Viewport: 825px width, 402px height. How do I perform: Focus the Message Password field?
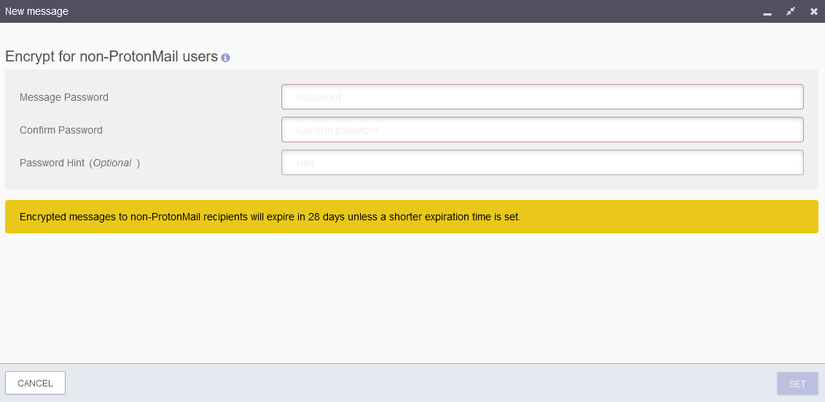coord(542,97)
